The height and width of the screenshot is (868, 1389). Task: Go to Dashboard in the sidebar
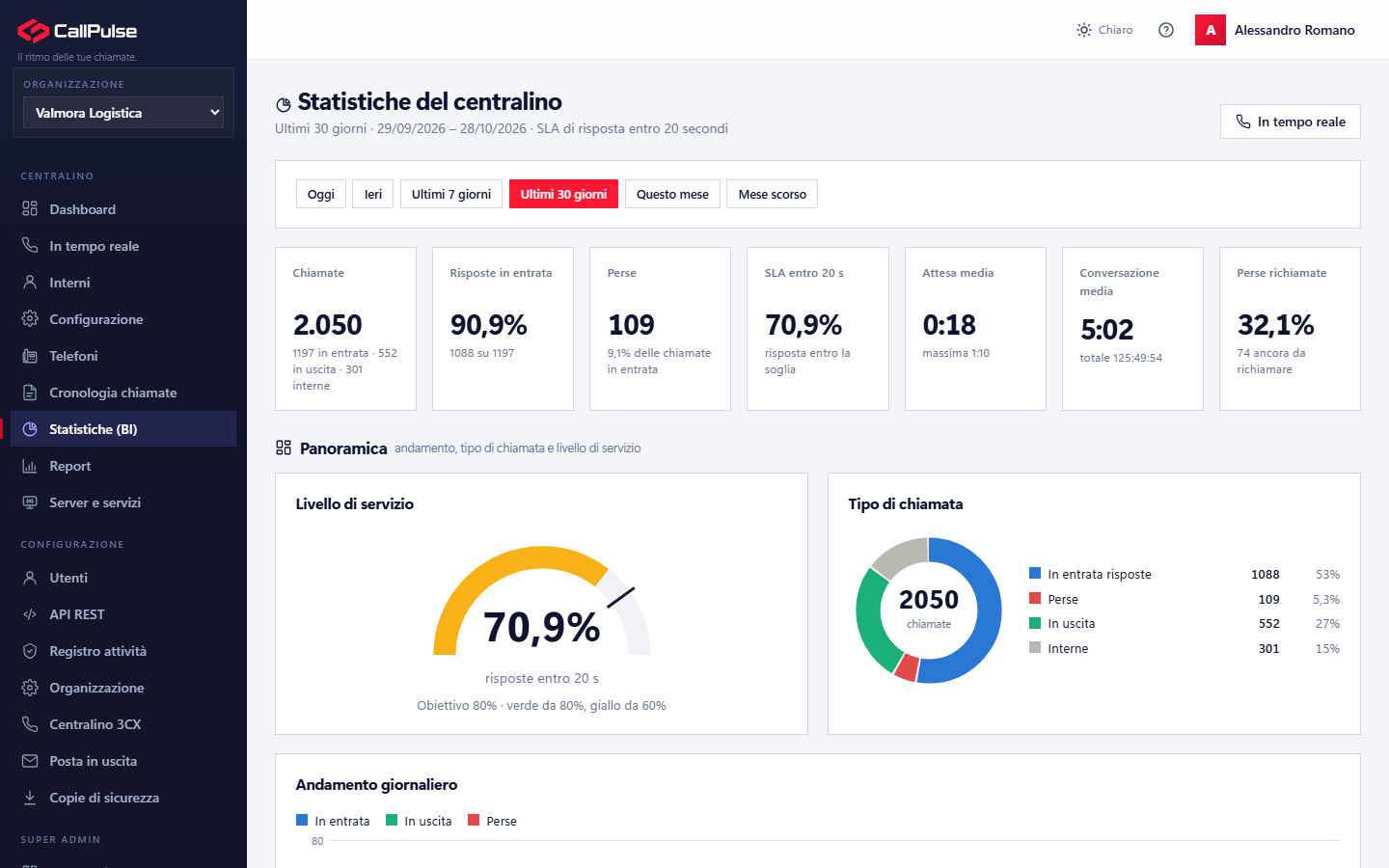123,209
